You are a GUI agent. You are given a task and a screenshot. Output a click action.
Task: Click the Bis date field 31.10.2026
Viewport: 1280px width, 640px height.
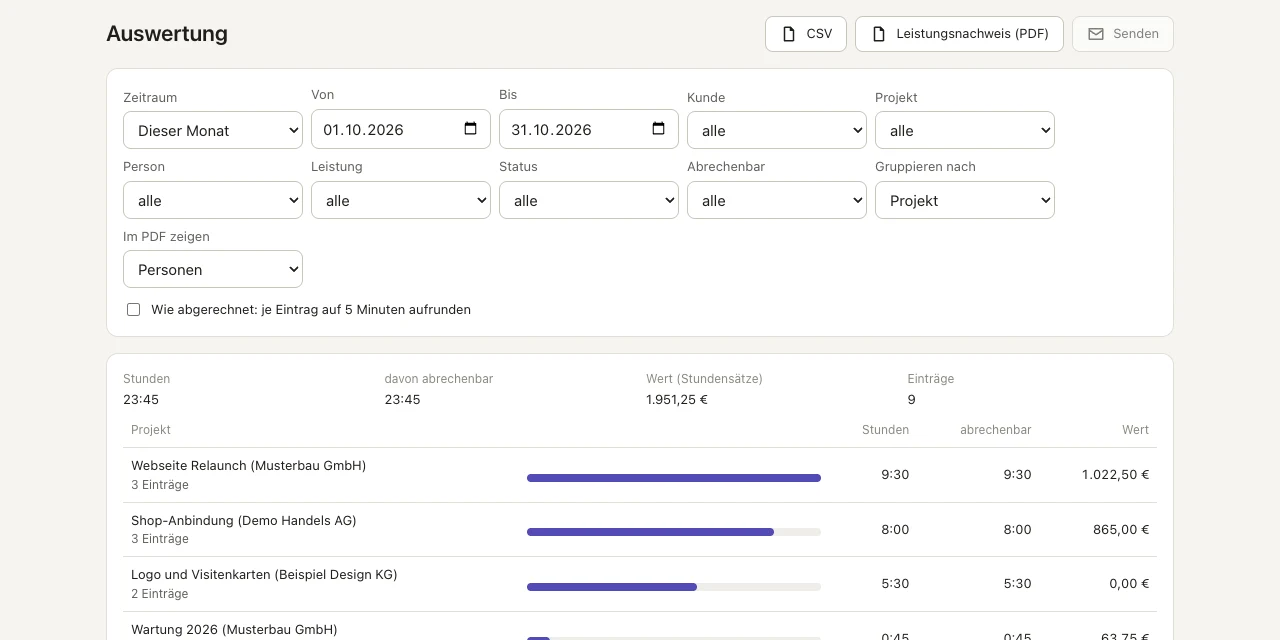point(589,129)
